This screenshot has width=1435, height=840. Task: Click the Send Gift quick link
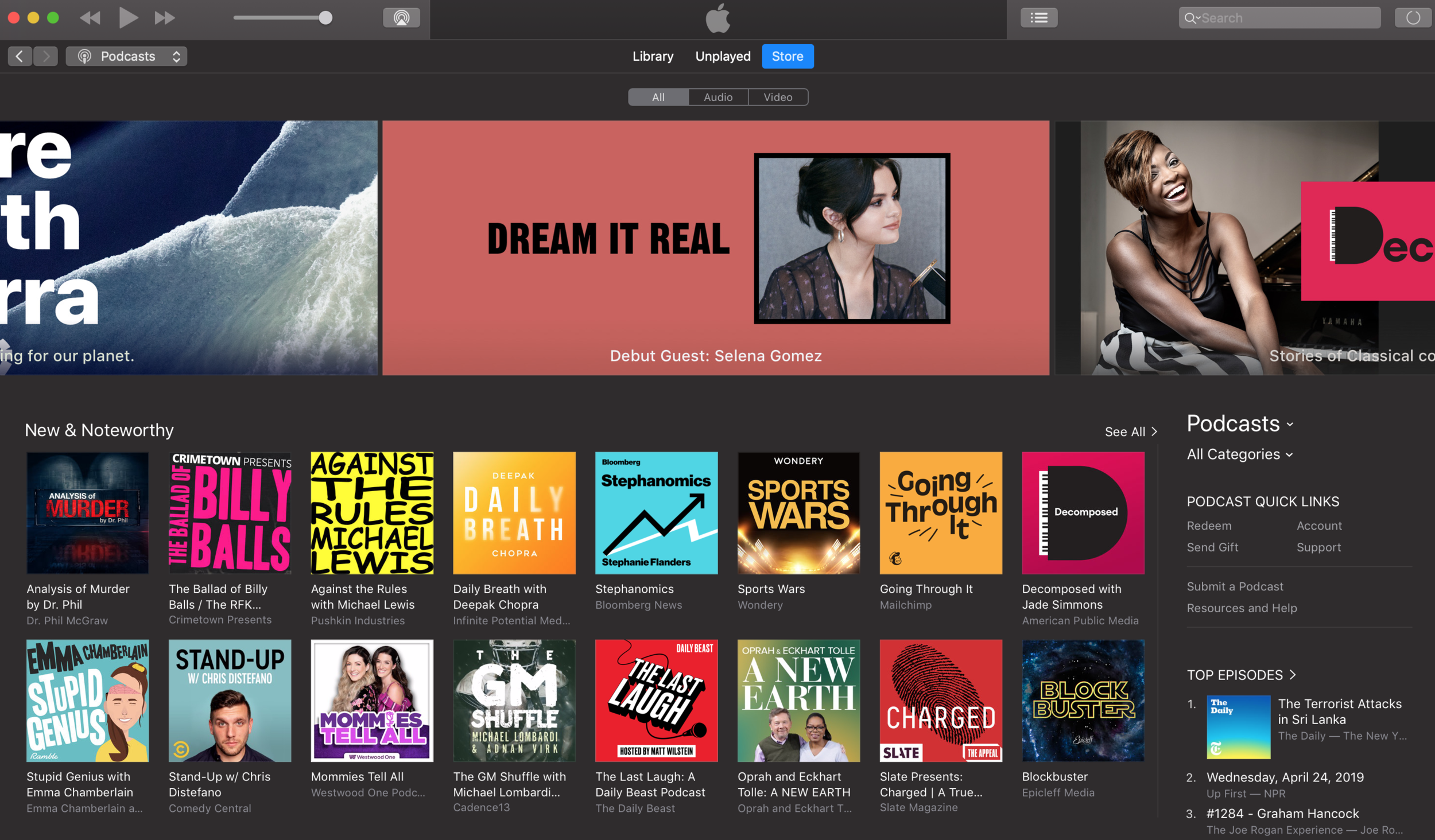(1212, 547)
